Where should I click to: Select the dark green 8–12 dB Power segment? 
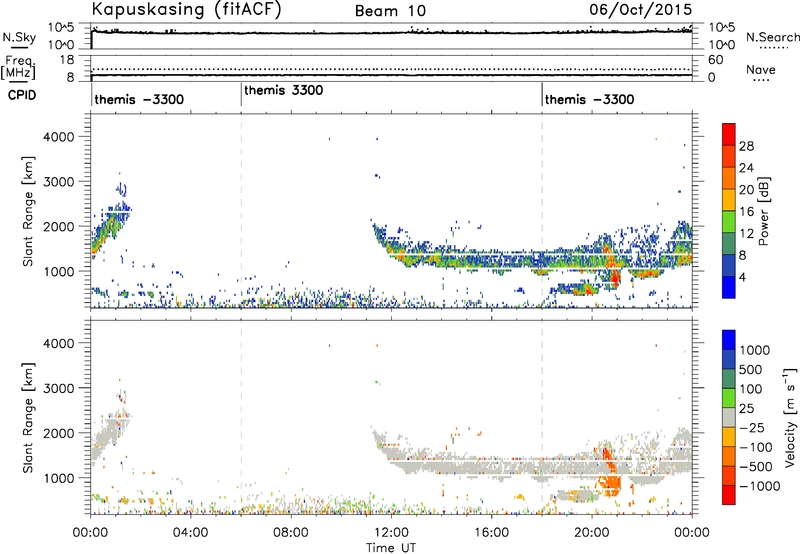tap(729, 244)
